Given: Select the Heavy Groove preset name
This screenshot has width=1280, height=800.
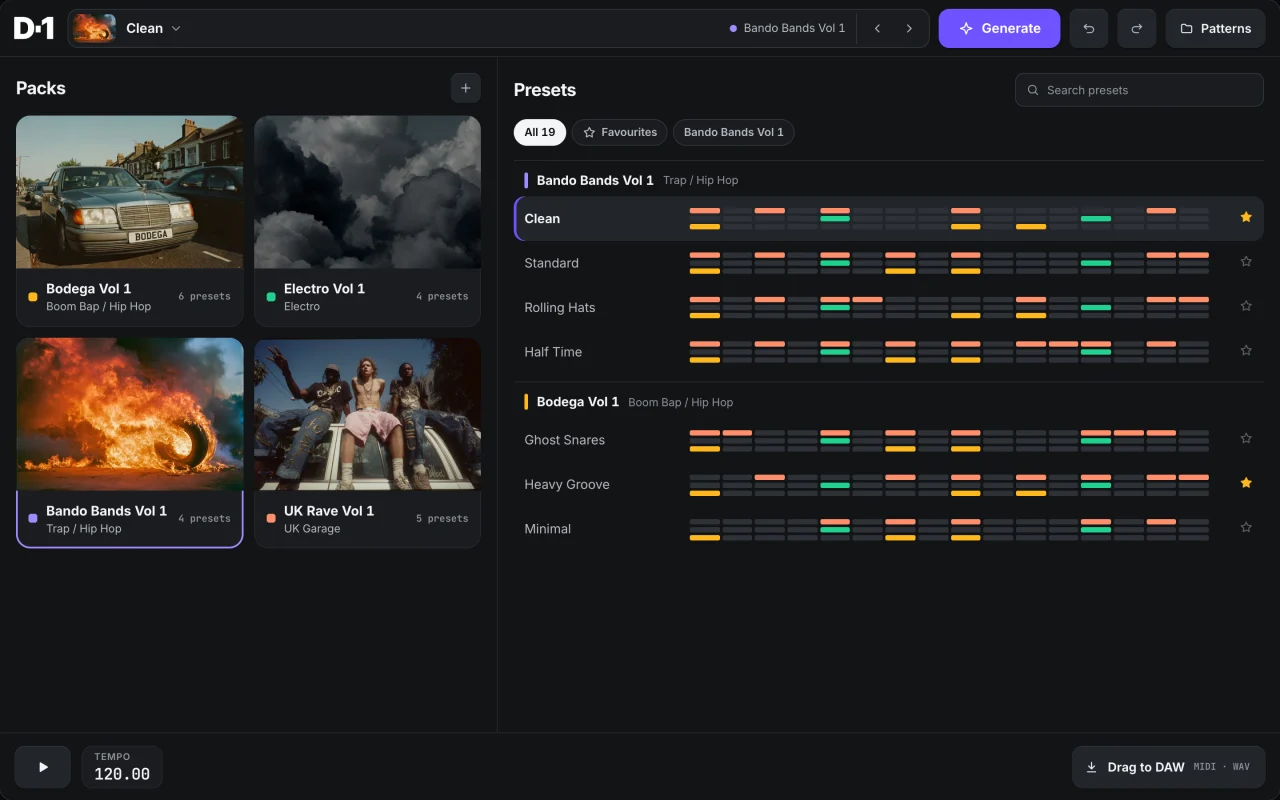Looking at the screenshot, I should (x=567, y=484).
